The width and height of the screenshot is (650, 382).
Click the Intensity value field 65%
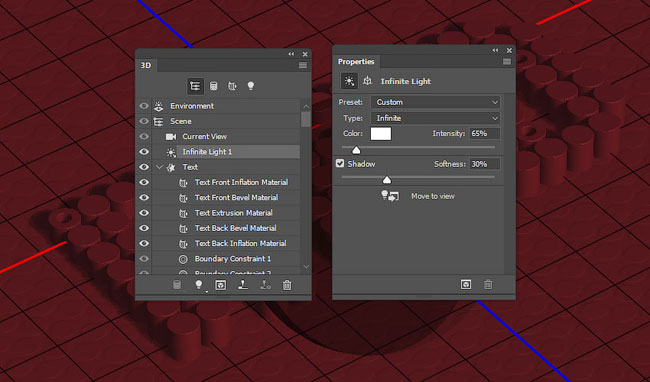point(484,133)
